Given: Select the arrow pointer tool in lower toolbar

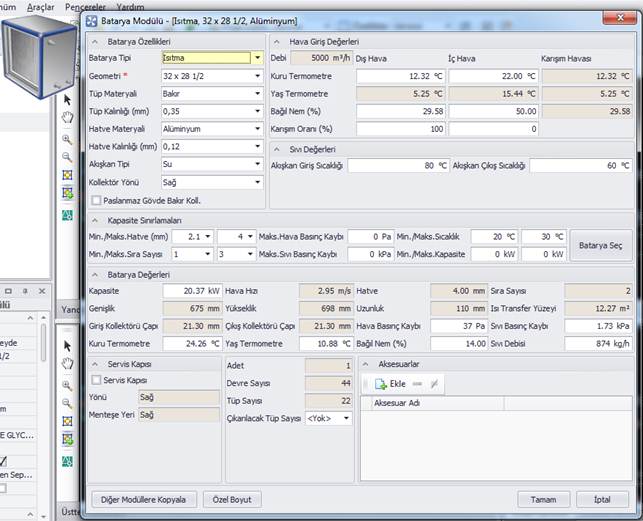Looking at the screenshot, I should 68,346.
